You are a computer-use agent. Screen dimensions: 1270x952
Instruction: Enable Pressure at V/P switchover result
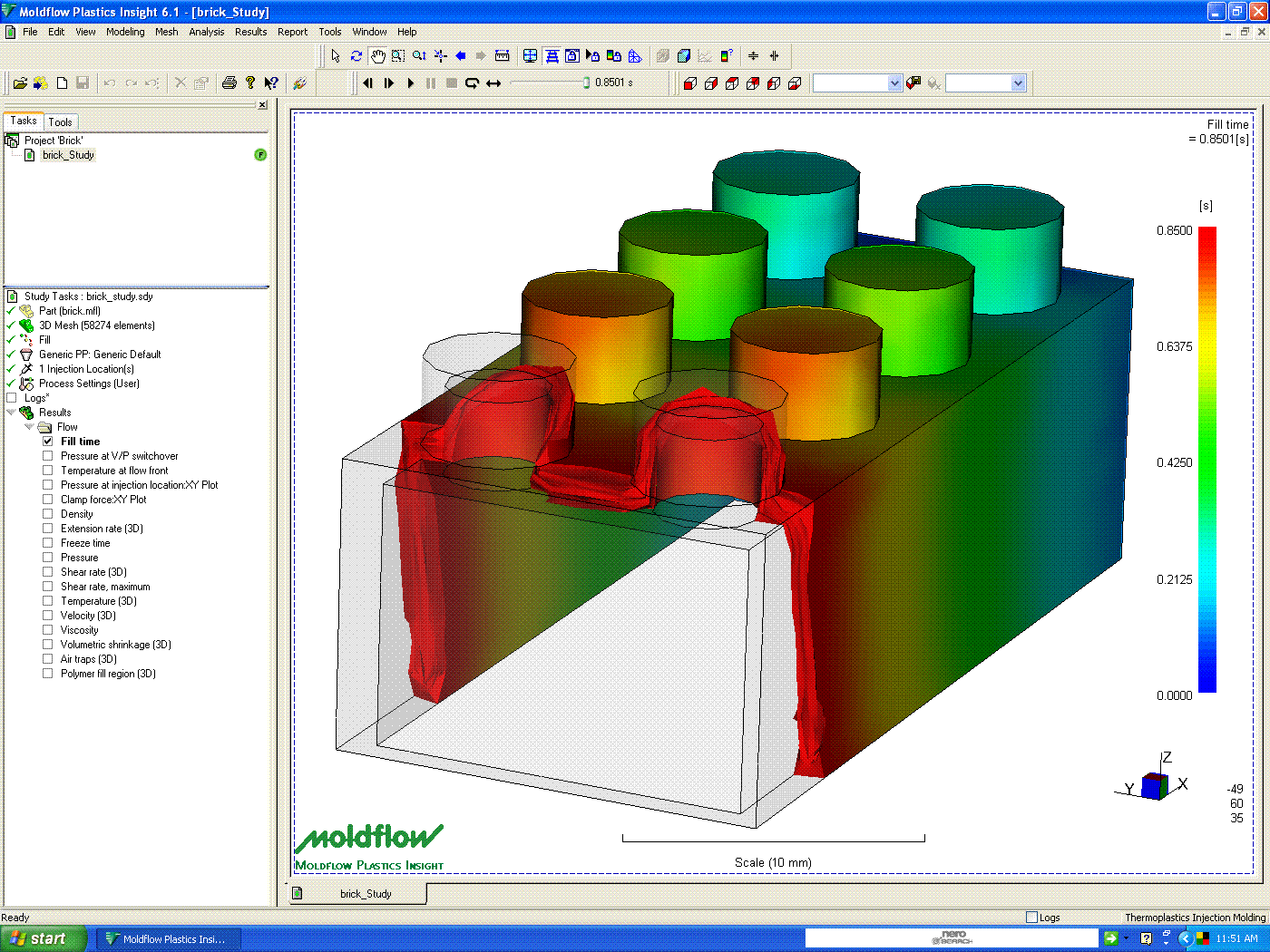pyautogui.click(x=48, y=456)
